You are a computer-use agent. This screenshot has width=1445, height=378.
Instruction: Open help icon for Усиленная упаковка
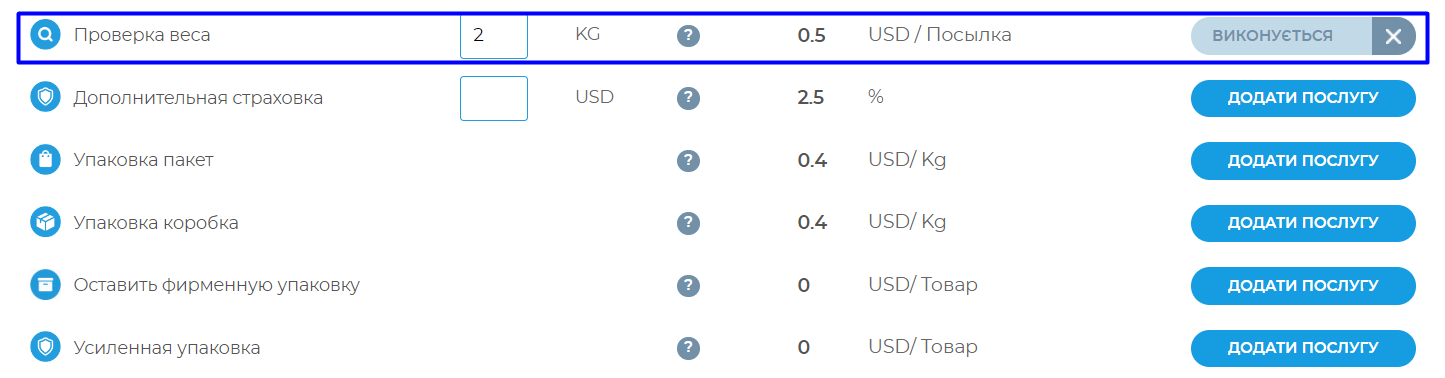687,348
